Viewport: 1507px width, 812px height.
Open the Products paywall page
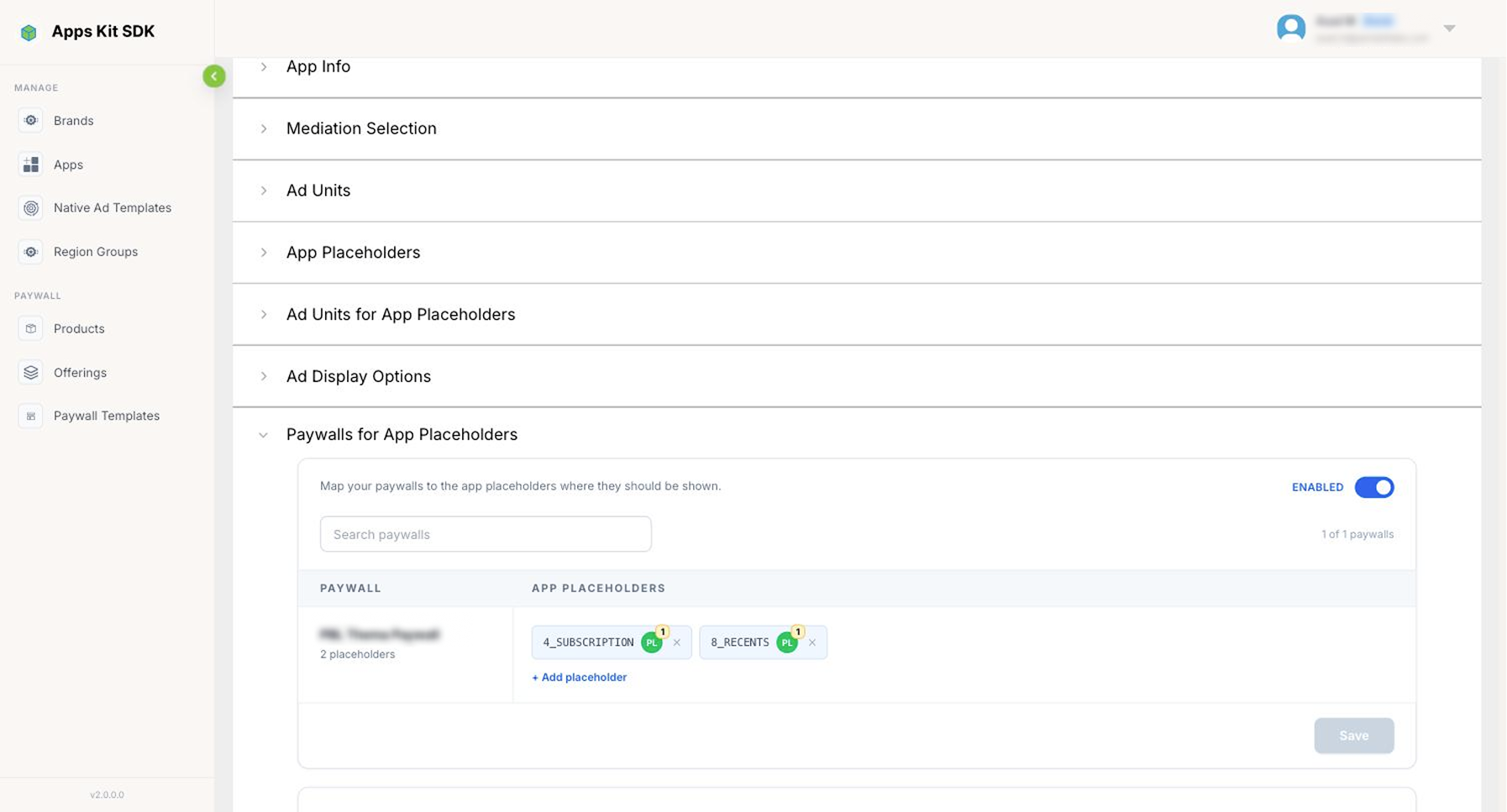(79, 328)
